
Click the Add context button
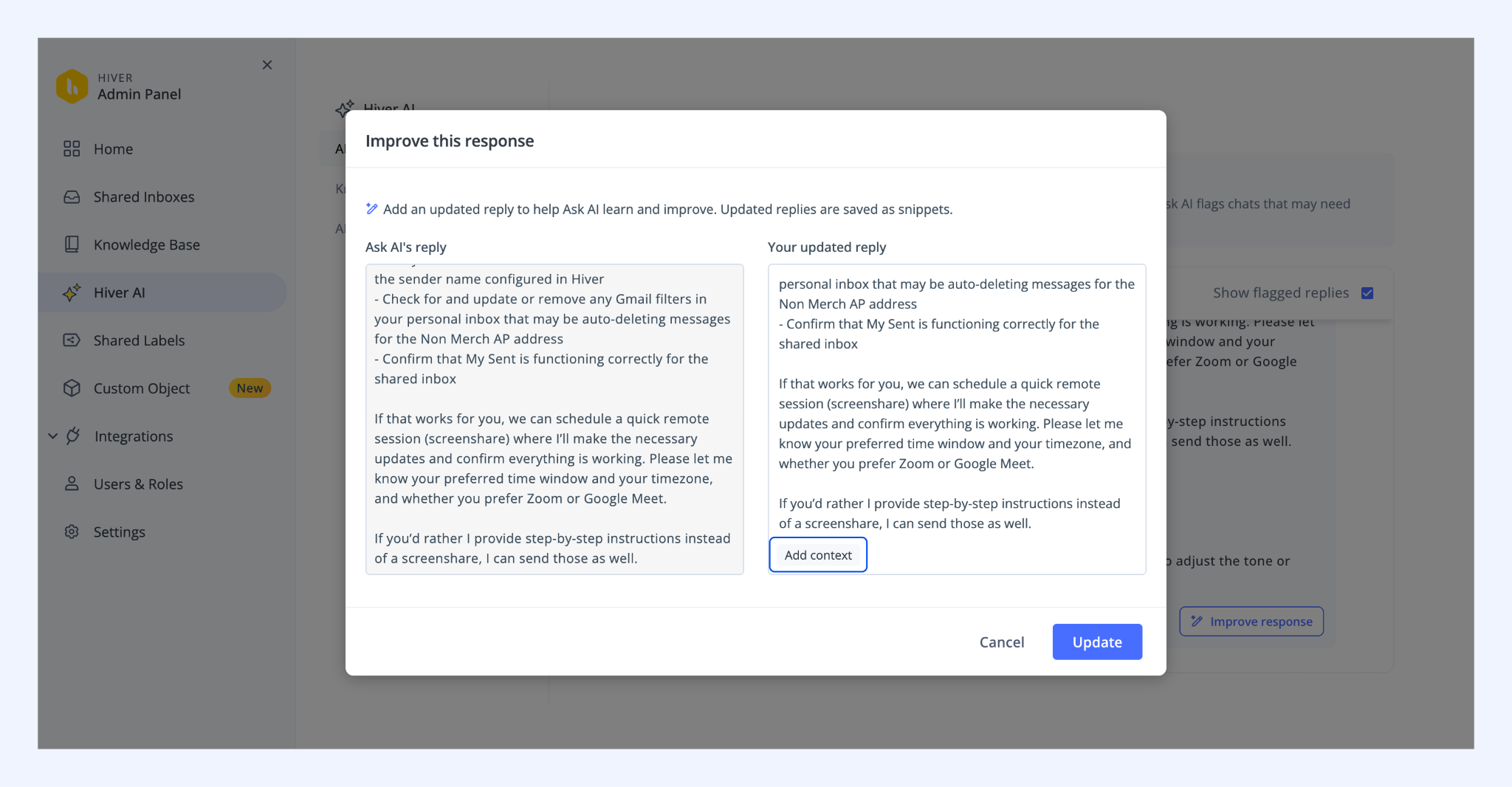[818, 555]
